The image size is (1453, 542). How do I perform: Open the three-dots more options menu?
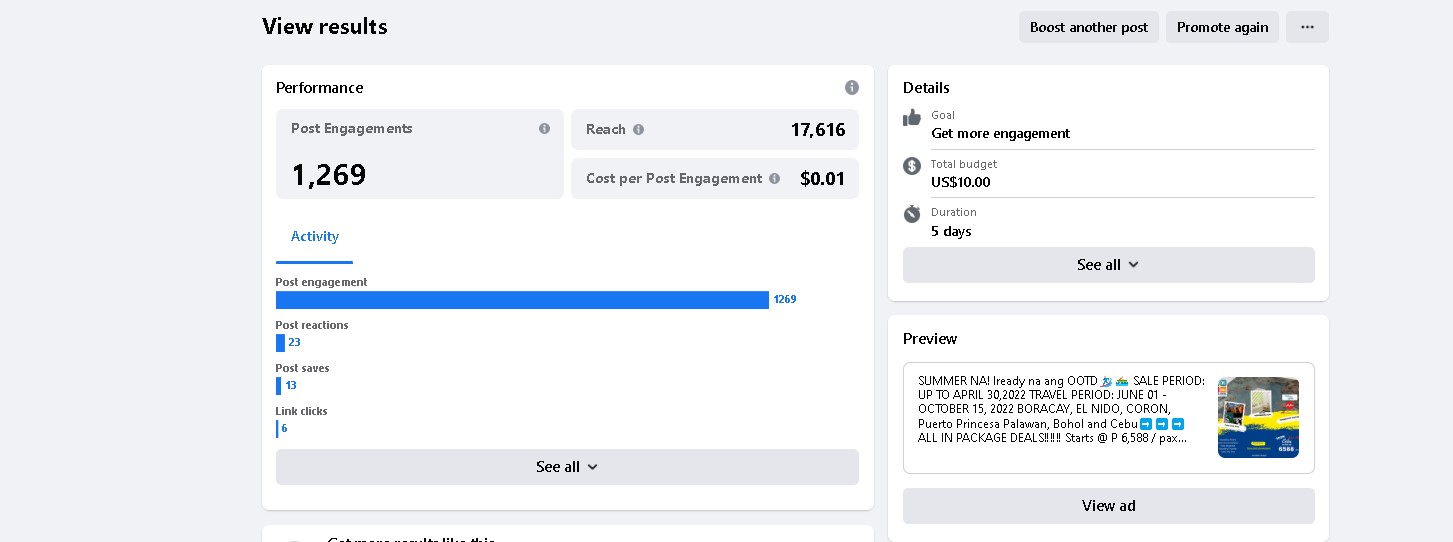click(x=1307, y=27)
